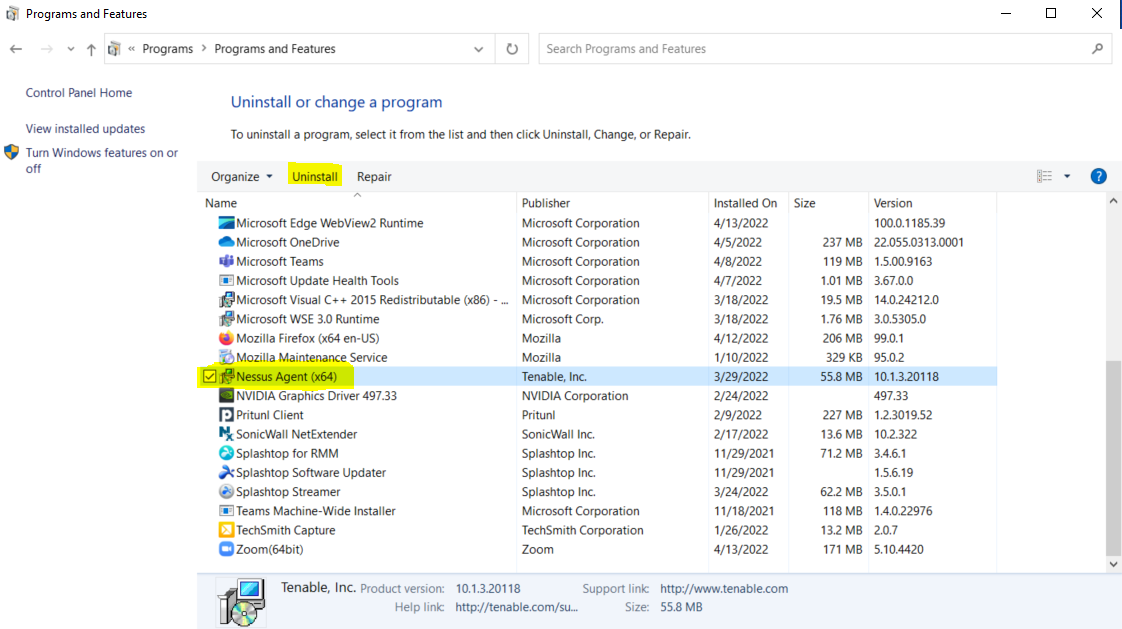Screen dimensions: 1122x629
Task: Open the tenable.com support link
Action: click(724, 588)
